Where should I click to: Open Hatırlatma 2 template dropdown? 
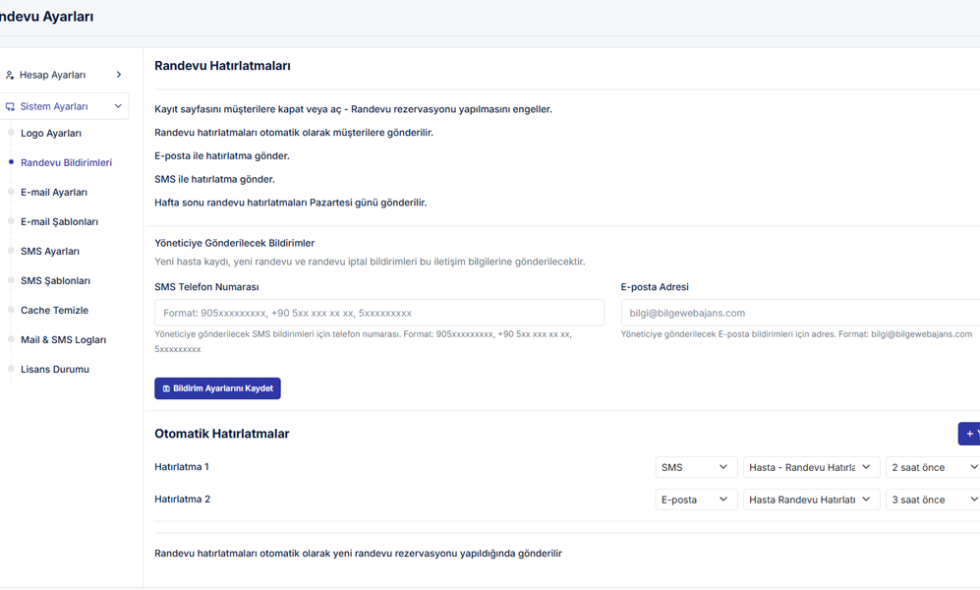click(811, 499)
